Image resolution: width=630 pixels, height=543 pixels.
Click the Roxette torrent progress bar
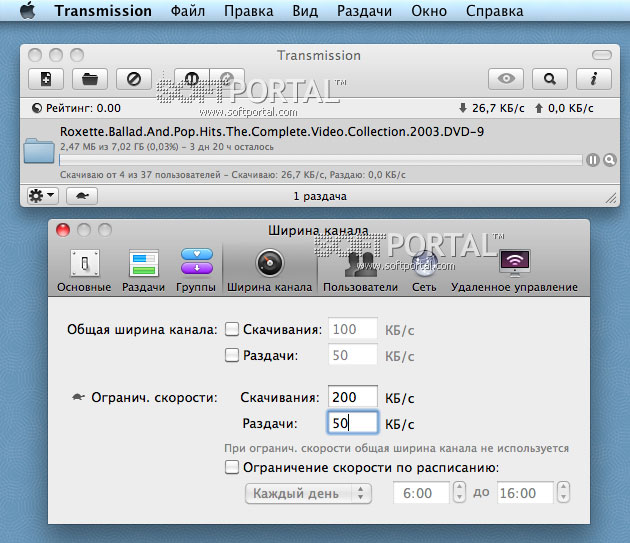tap(321, 160)
